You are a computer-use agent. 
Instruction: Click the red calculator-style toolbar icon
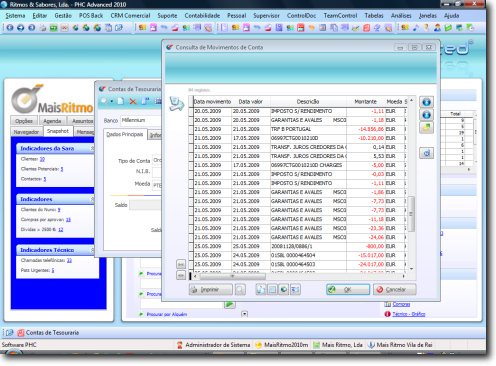pyautogui.click(x=301, y=28)
